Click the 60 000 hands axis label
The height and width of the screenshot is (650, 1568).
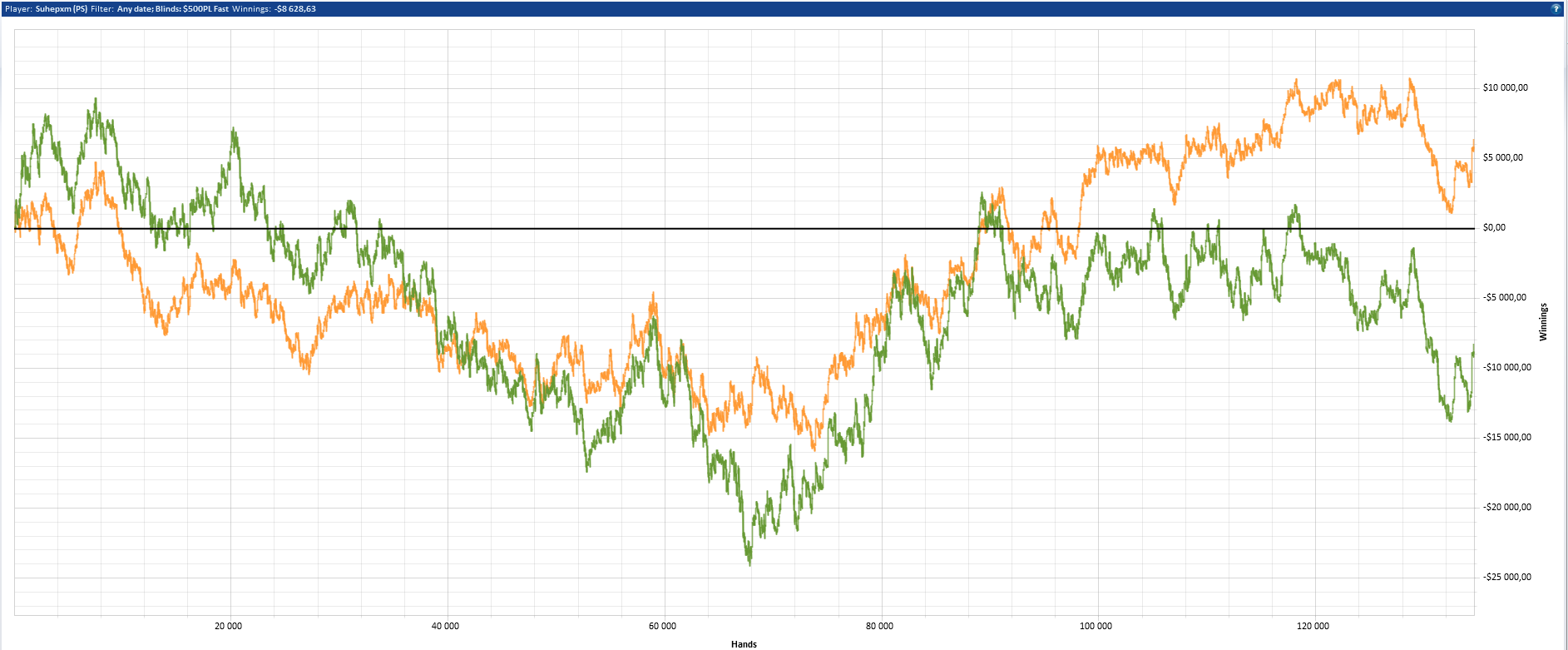[663, 626]
